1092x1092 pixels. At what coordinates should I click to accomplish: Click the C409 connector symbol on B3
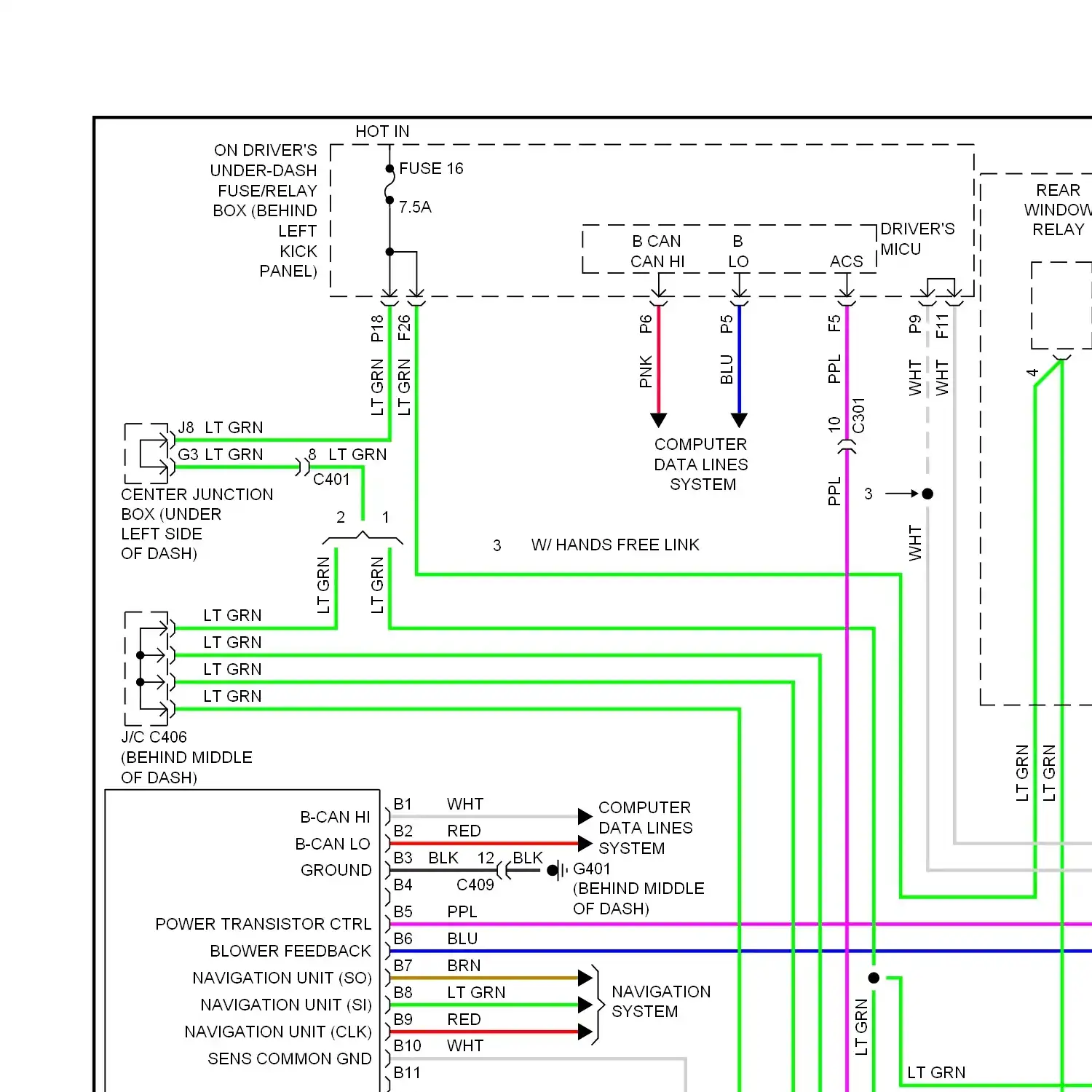504,869
